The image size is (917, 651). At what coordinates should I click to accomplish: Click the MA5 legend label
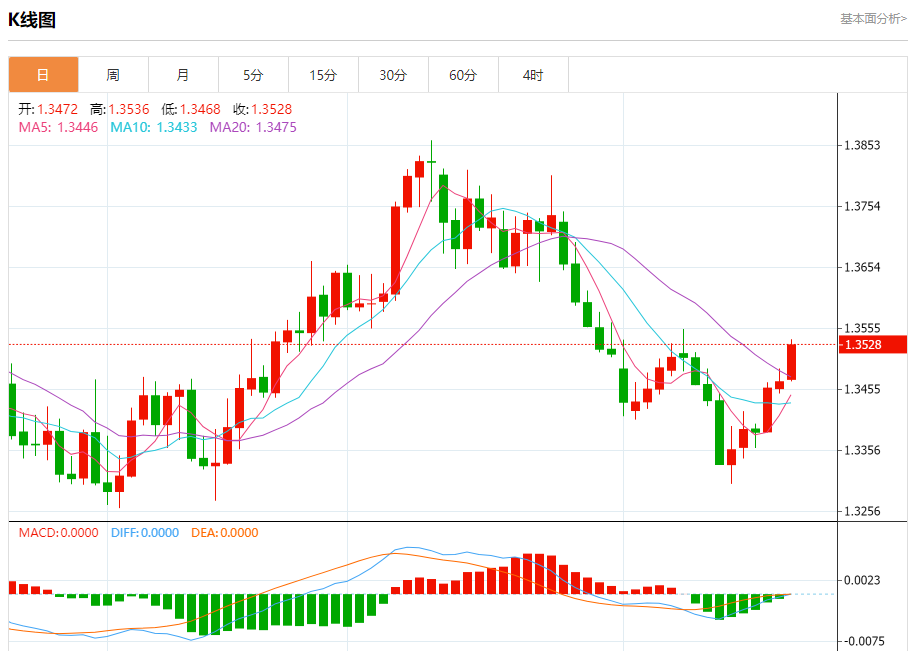click(58, 128)
